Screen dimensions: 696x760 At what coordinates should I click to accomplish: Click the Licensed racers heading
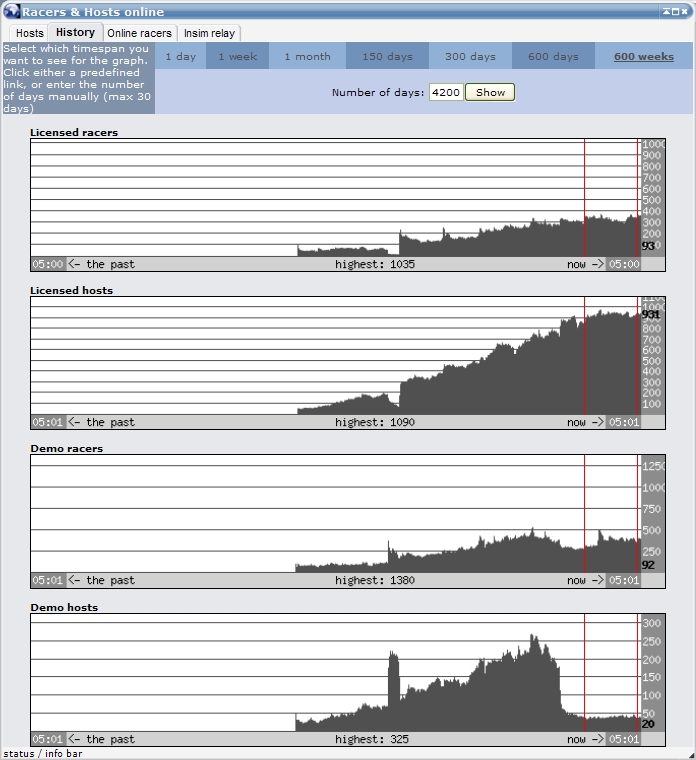pos(74,132)
